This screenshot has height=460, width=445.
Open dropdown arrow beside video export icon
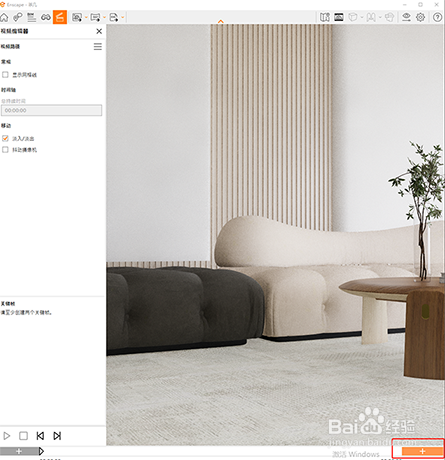pos(104,17)
